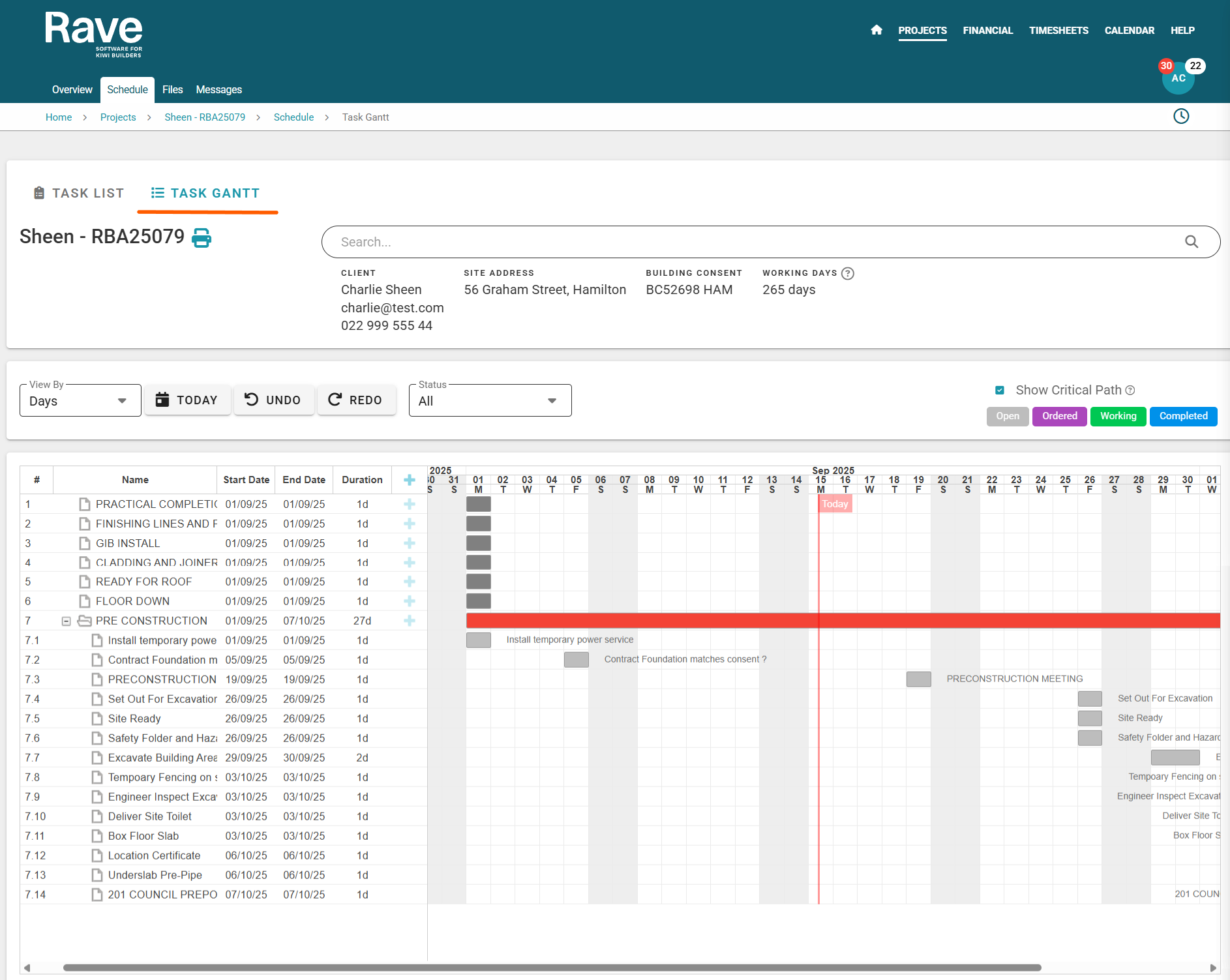Click the Today marker on timeline
This screenshot has height=980, width=1230.
point(835,504)
